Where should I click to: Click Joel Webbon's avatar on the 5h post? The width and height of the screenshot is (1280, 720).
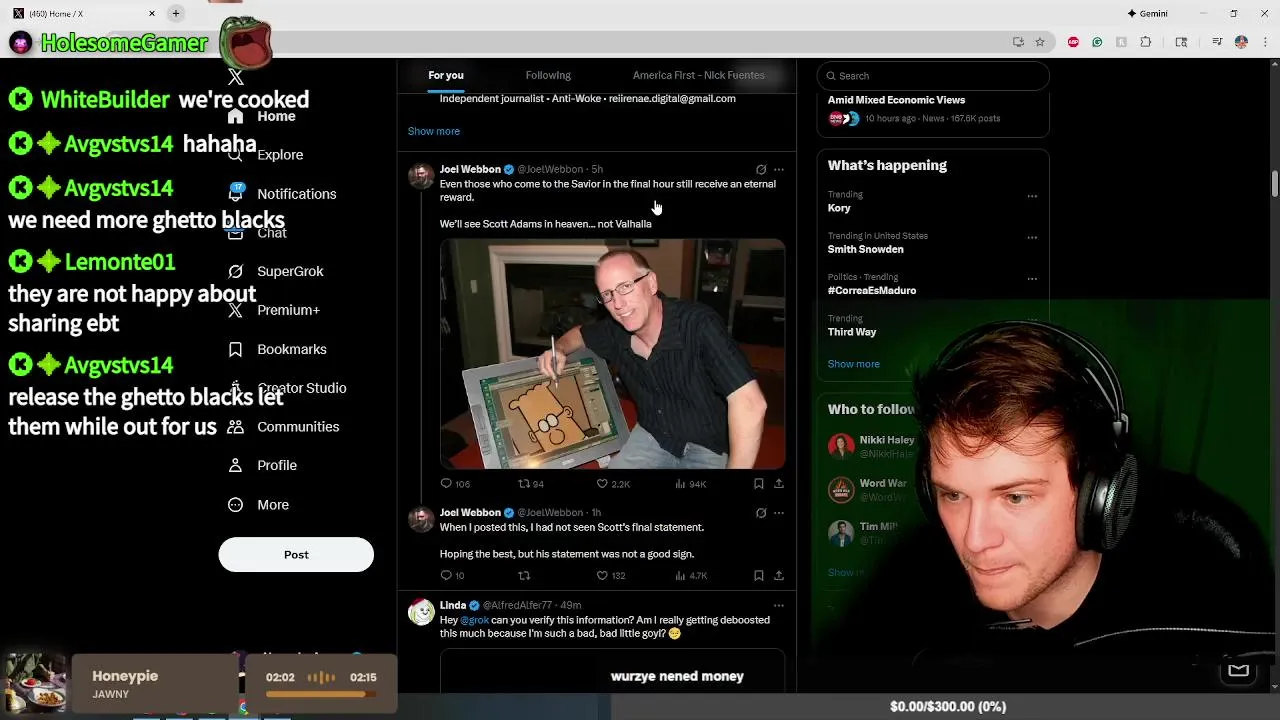421,176
